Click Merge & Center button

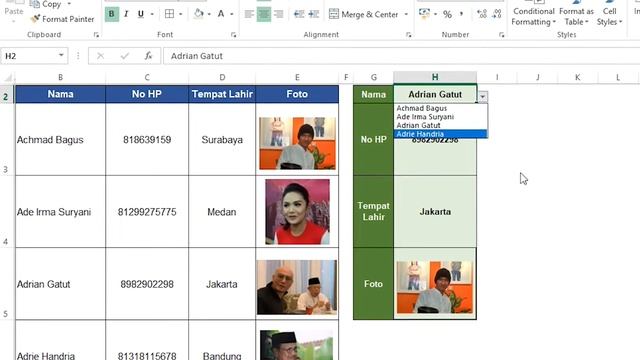363,14
